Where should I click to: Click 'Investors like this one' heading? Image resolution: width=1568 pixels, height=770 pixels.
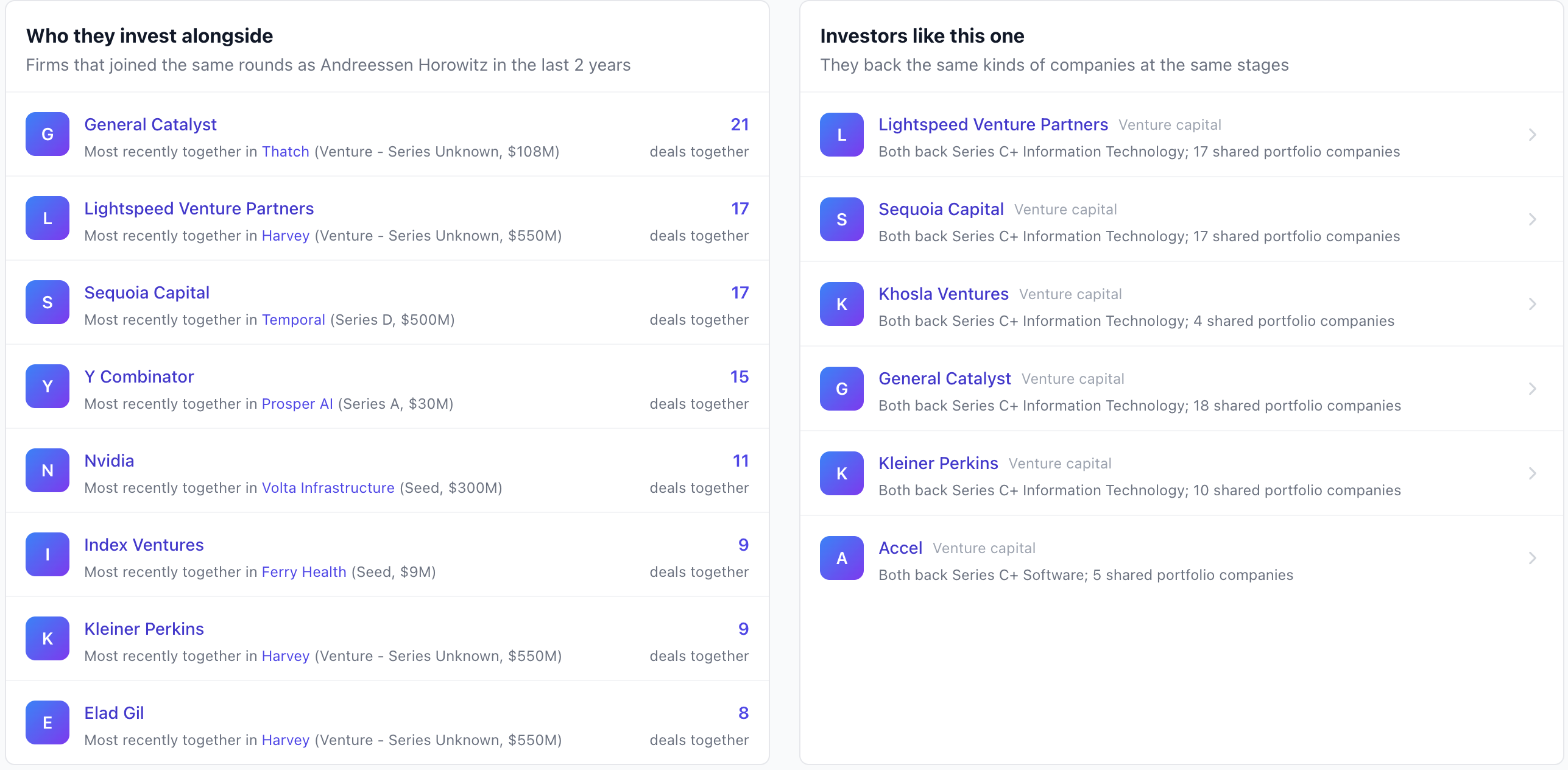(x=922, y=36)
